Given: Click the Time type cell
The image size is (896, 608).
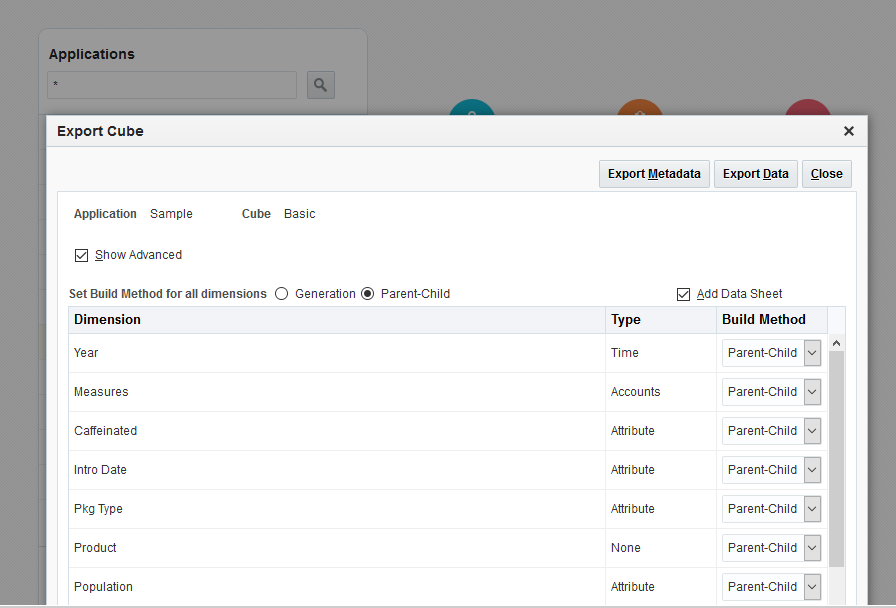Looking at the screenshot, I should tap(661, 353).
